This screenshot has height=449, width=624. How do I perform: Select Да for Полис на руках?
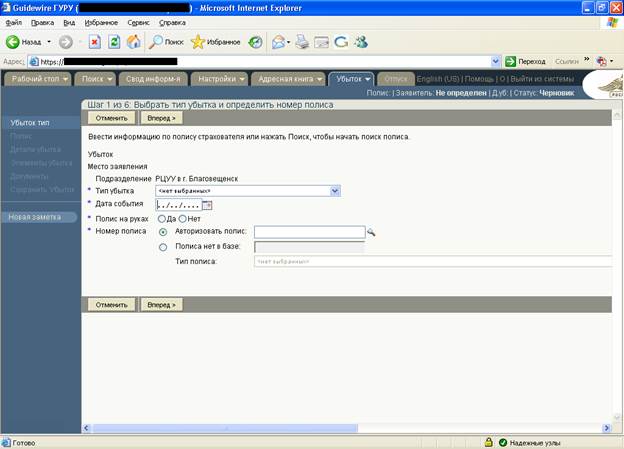(x=162, y=219)
